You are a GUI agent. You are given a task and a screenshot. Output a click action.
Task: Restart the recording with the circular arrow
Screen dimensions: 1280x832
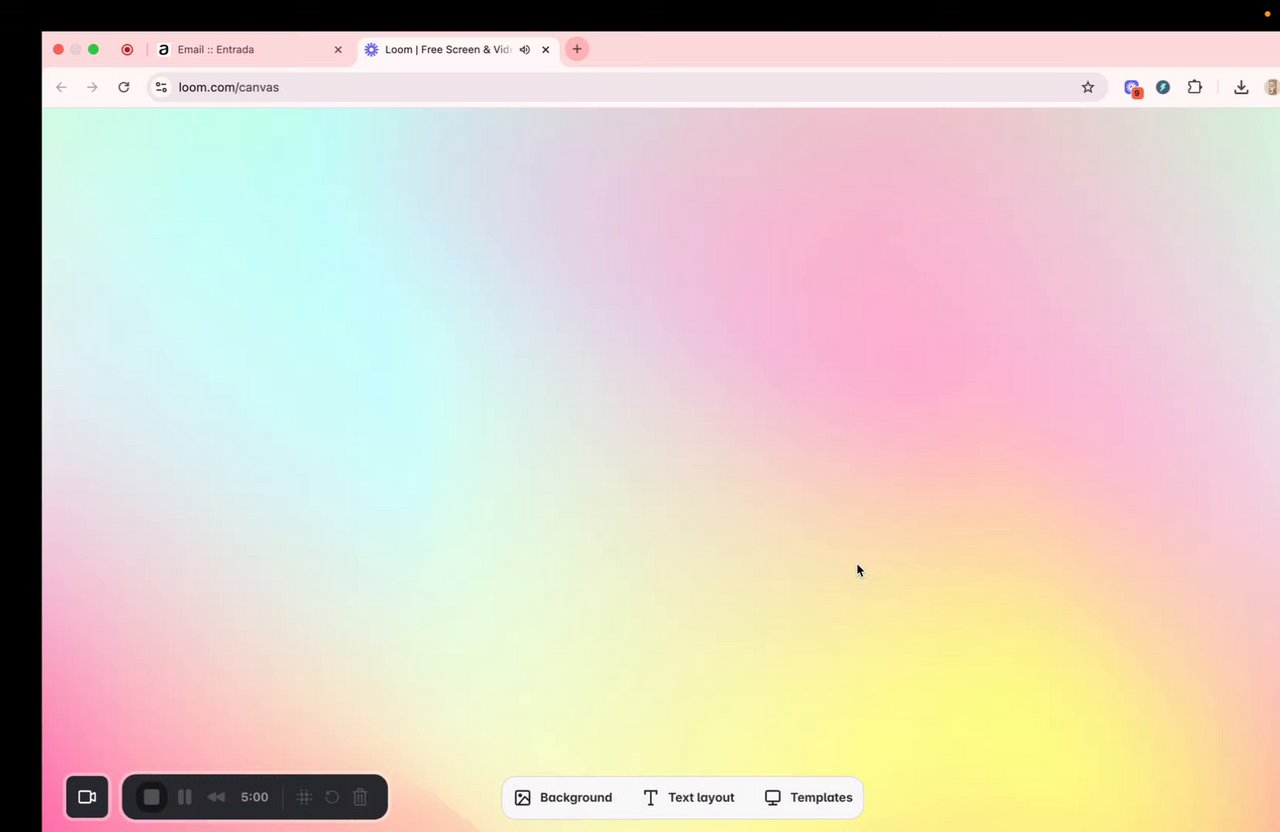pos(332,797)
